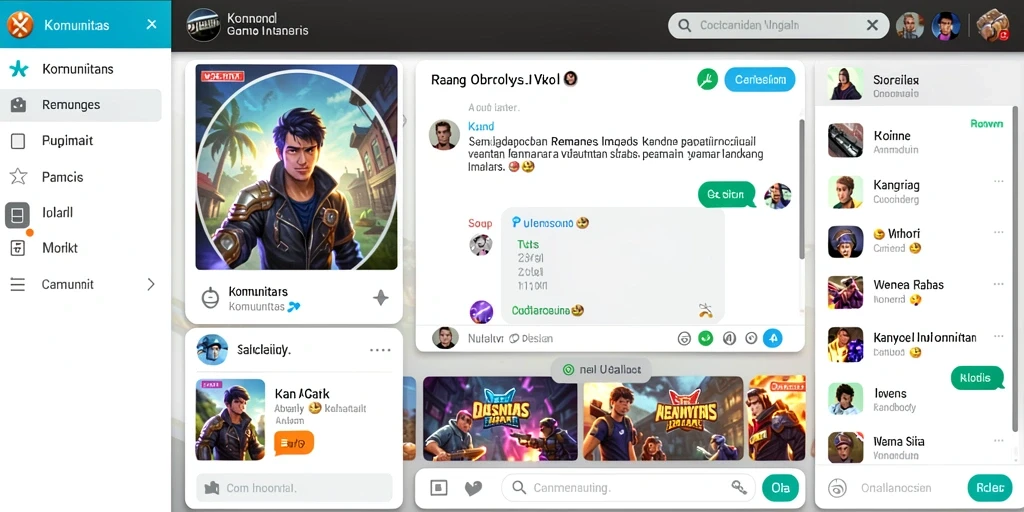
Task: Open the second header avatar with hat
Action: pyautogui.click(x=945, y=26)
